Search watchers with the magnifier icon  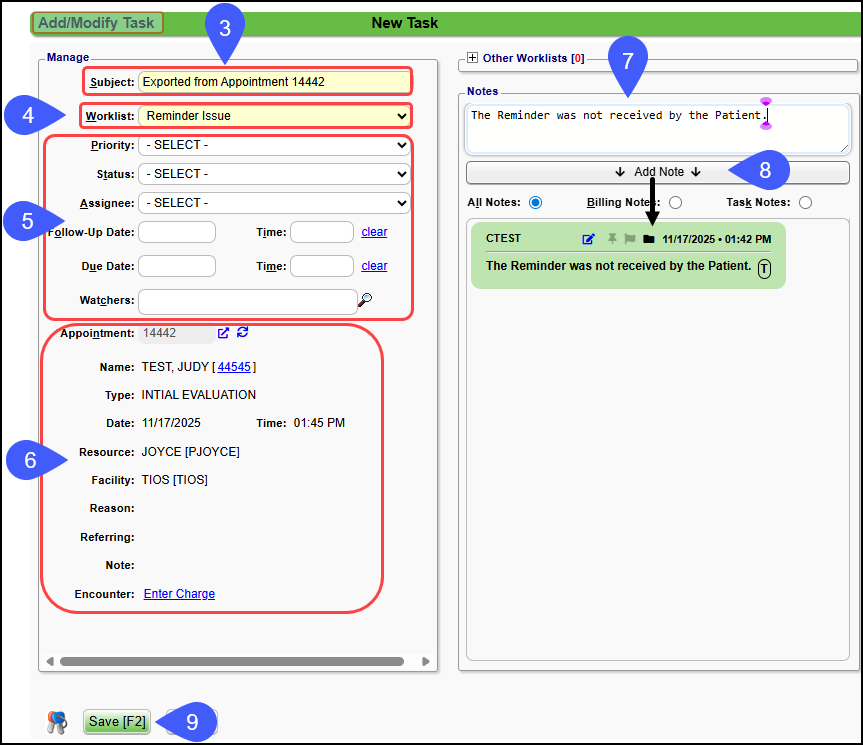[366, 299]
